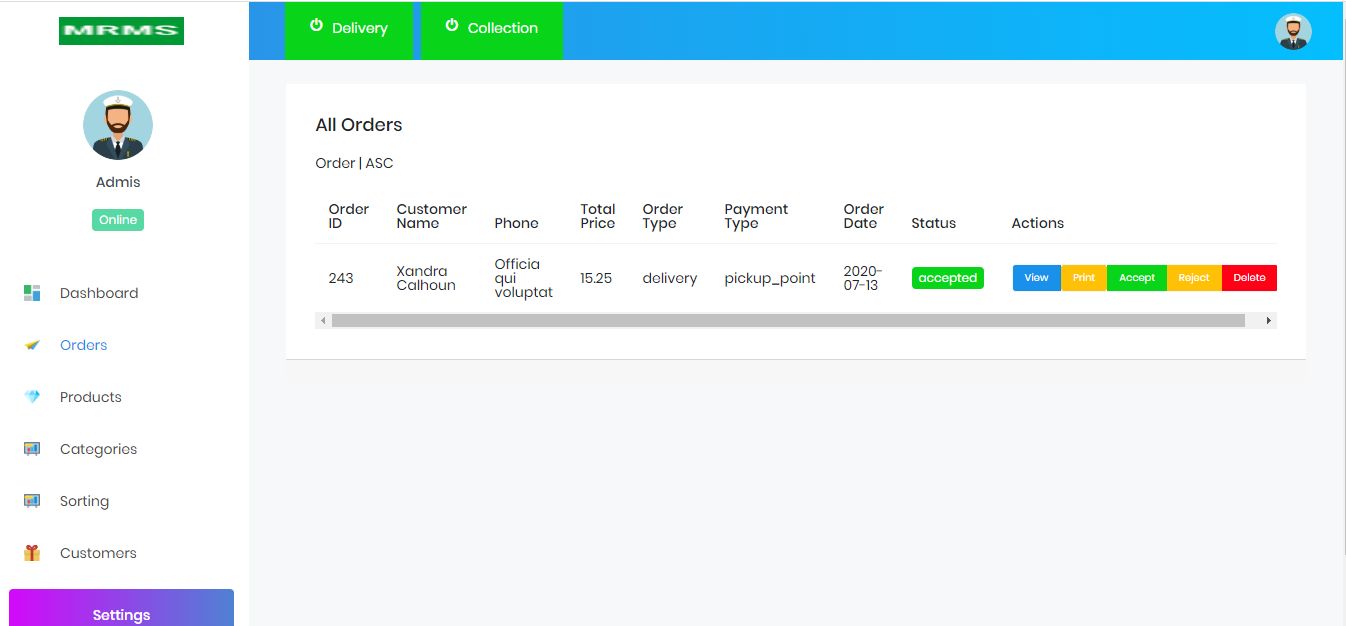Screen dimensions: 1346x626
Task: Accept the Xandra Calhoun order
Action: click(1136, 278)
